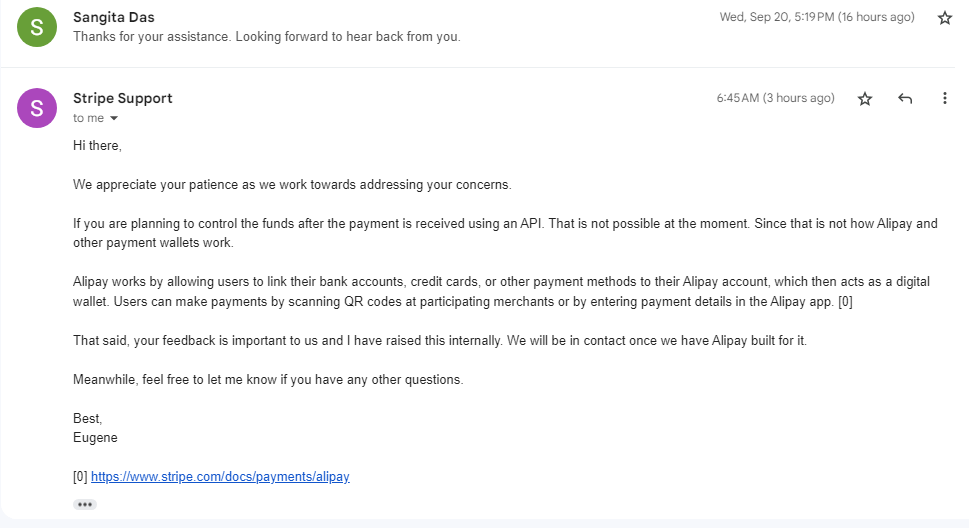Select the Sangita Das sender name
Image resolution: width=969 pixels, height=528 pixels.
[114, 17]
